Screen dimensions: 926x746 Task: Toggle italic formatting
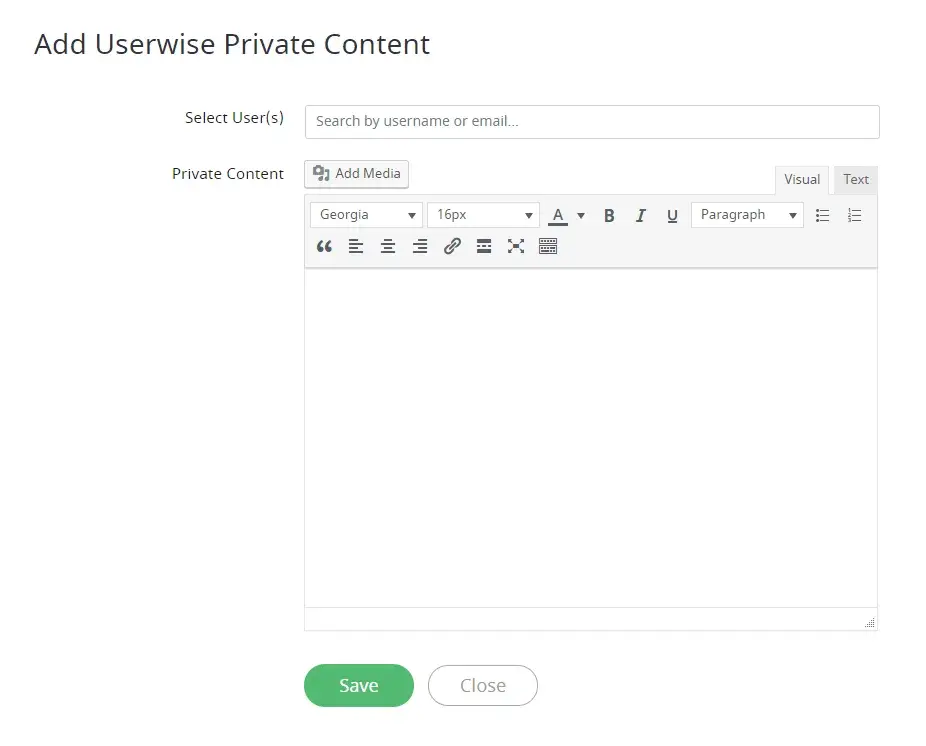click(641, 215)
